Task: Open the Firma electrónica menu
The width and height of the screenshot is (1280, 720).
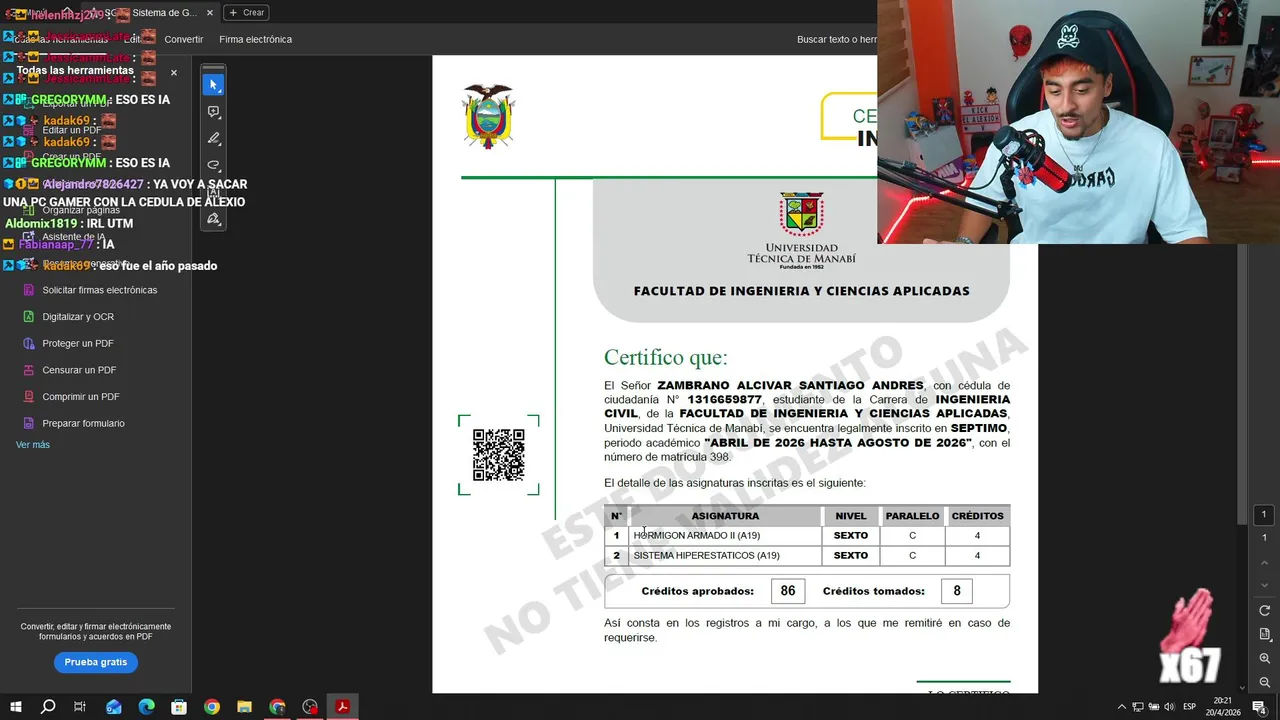Action: (256, 39)
